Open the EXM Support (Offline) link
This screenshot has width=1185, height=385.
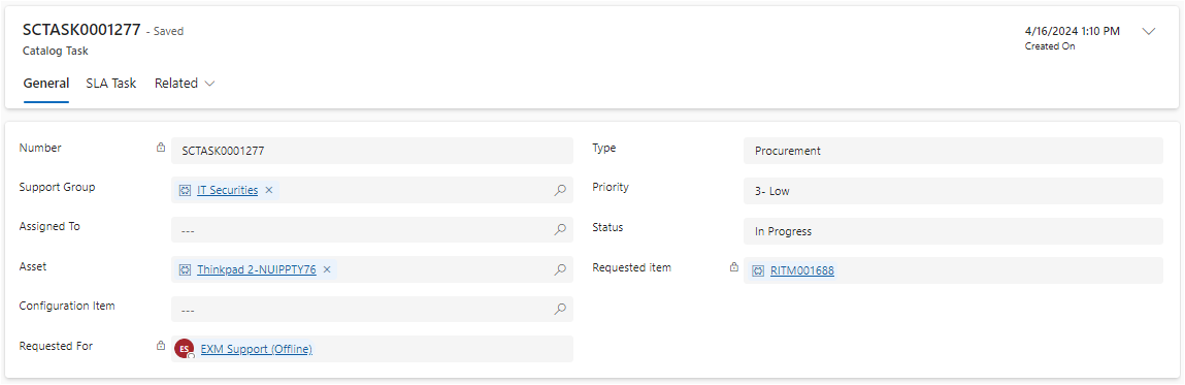click(x=256, y=349)
